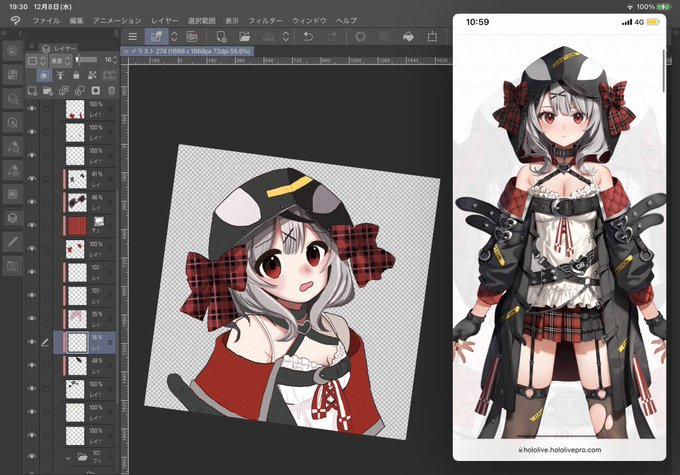The image size is (680, 475).
Task: Click the Merge with lower layer icon
Action: (x=80, y=91)
